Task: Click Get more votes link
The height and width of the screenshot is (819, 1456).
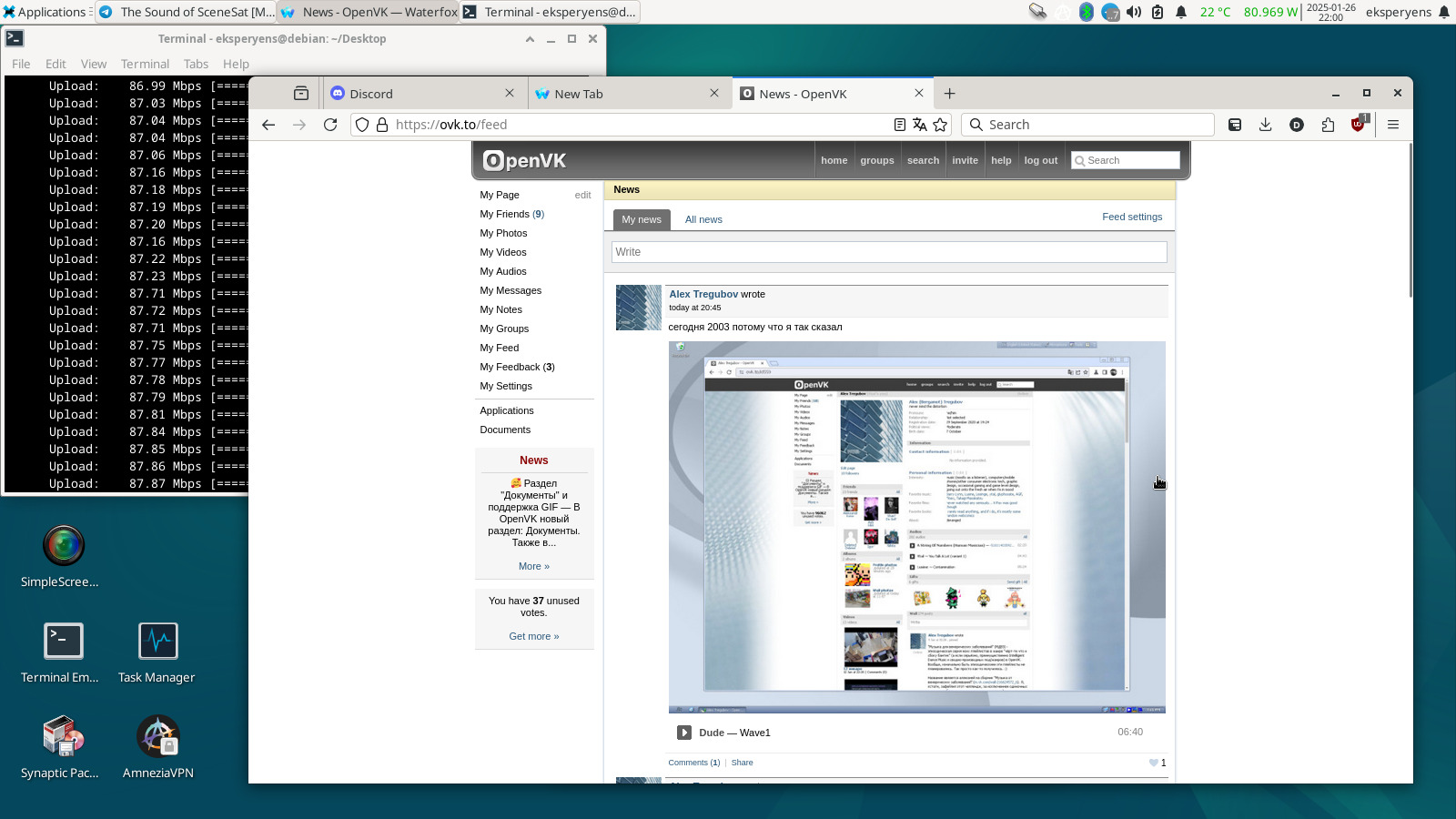Action: [x=534, y=636]
